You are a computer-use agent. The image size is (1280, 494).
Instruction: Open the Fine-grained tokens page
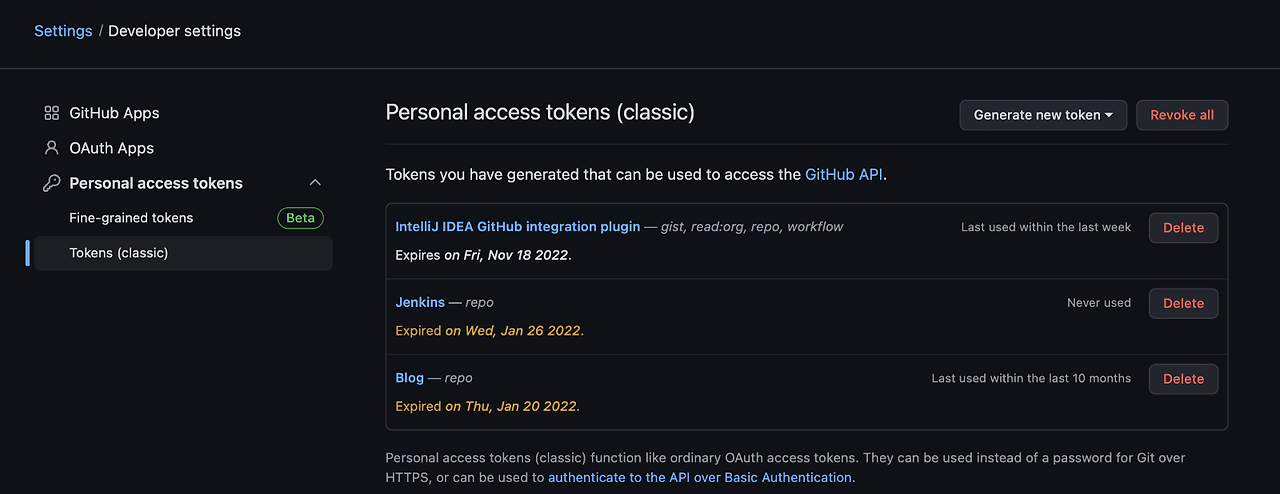click(x=131, y=218)
